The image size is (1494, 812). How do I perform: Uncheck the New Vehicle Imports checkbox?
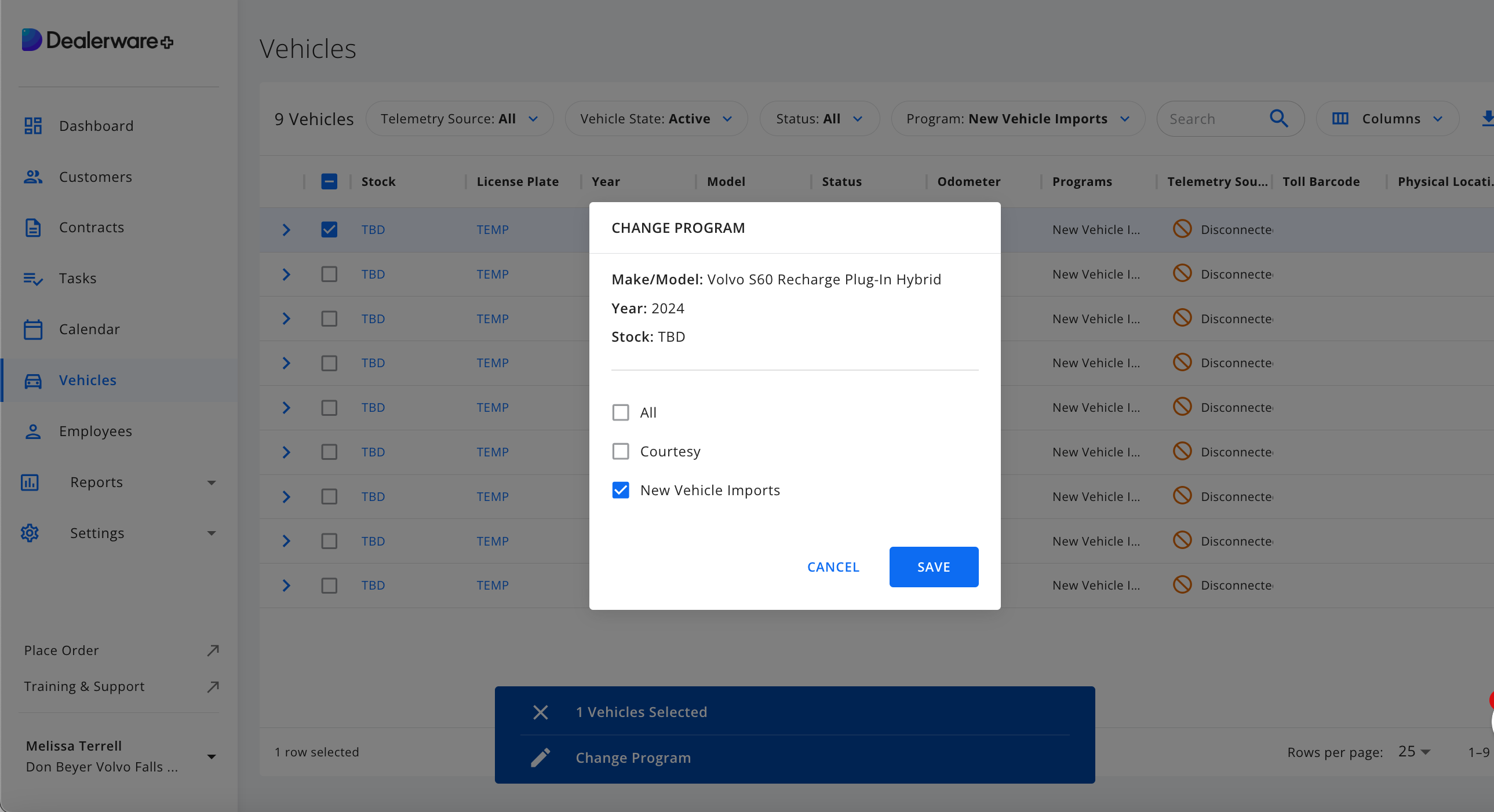point(621,491)
